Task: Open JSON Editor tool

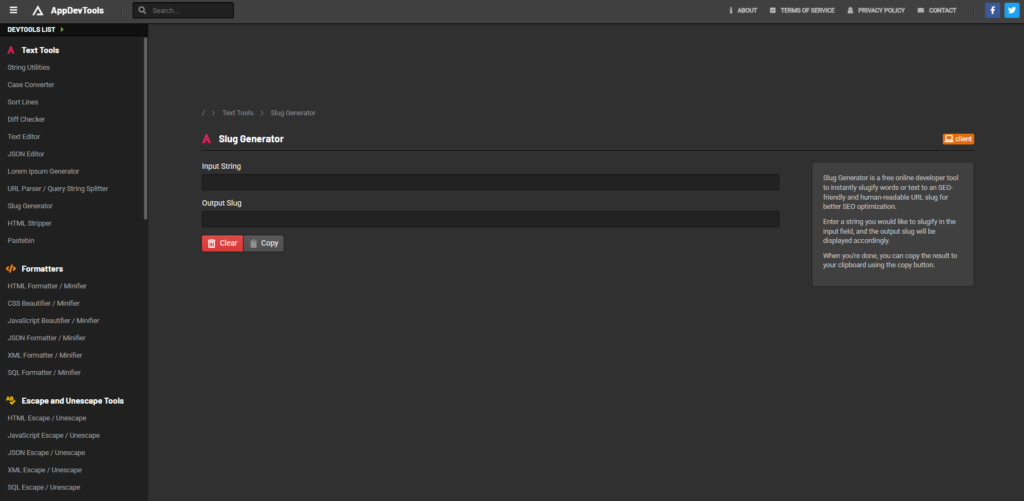Action: [26, 154]
